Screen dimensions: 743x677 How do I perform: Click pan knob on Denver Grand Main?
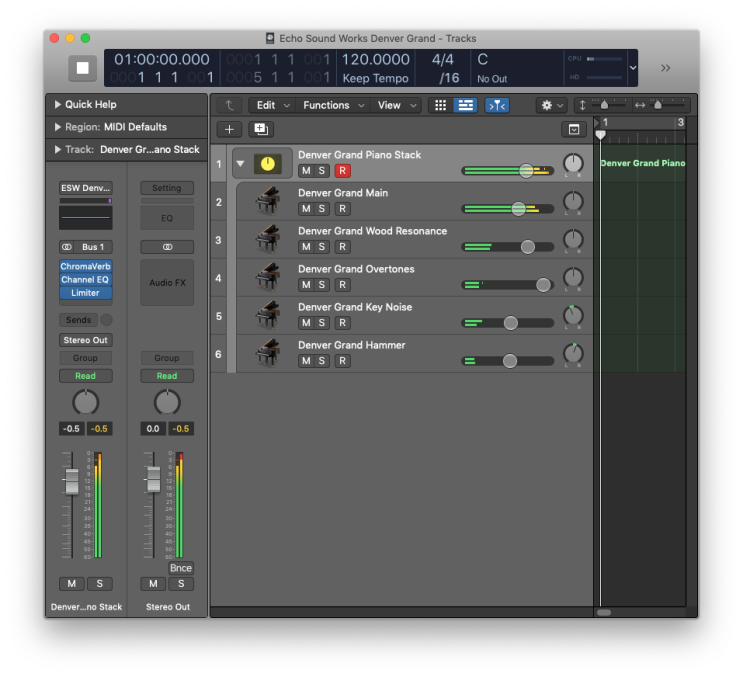click(x=573, y=202)
